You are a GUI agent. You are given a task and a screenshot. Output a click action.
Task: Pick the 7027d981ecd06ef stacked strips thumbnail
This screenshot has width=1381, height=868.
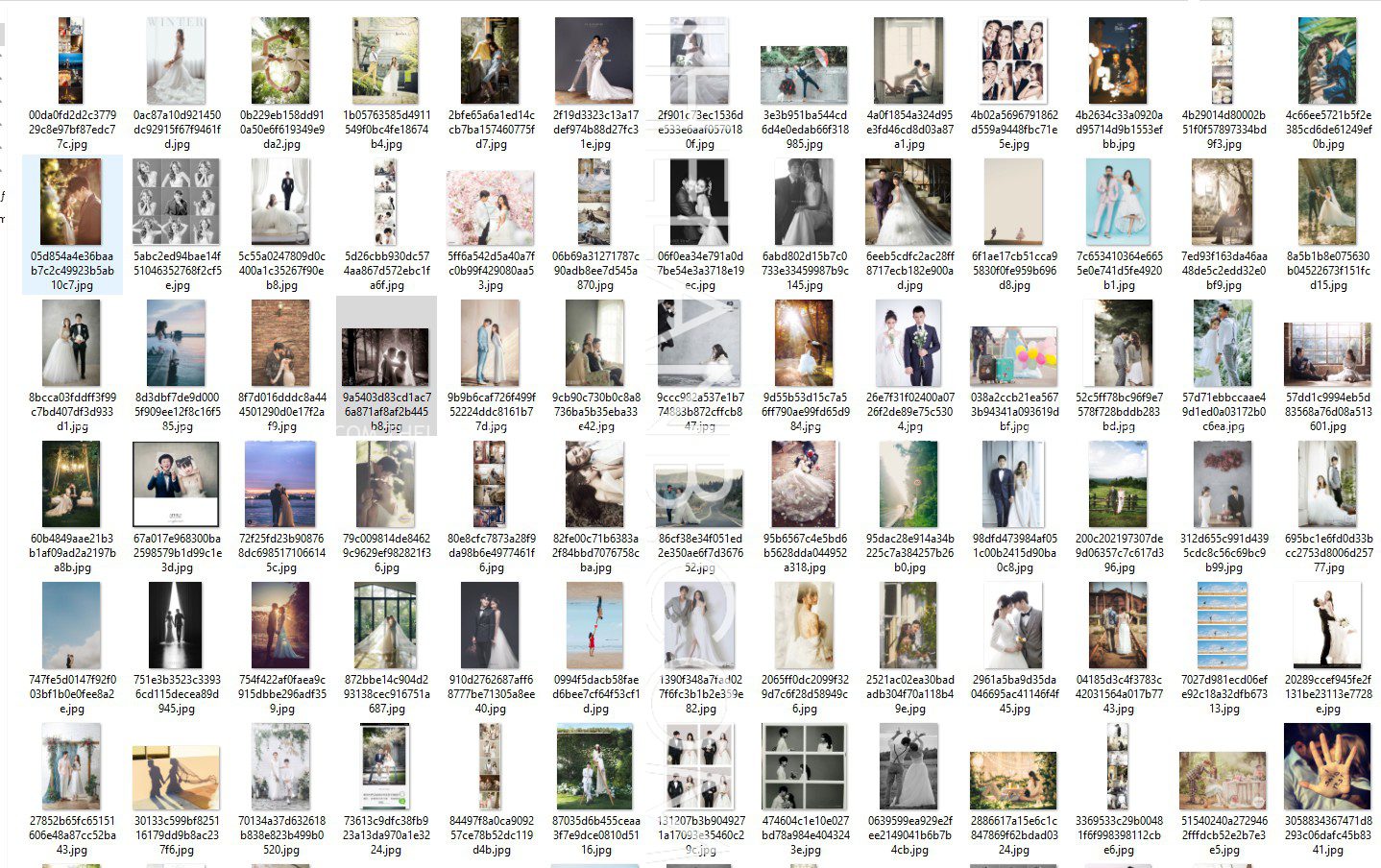point(1224,625)
